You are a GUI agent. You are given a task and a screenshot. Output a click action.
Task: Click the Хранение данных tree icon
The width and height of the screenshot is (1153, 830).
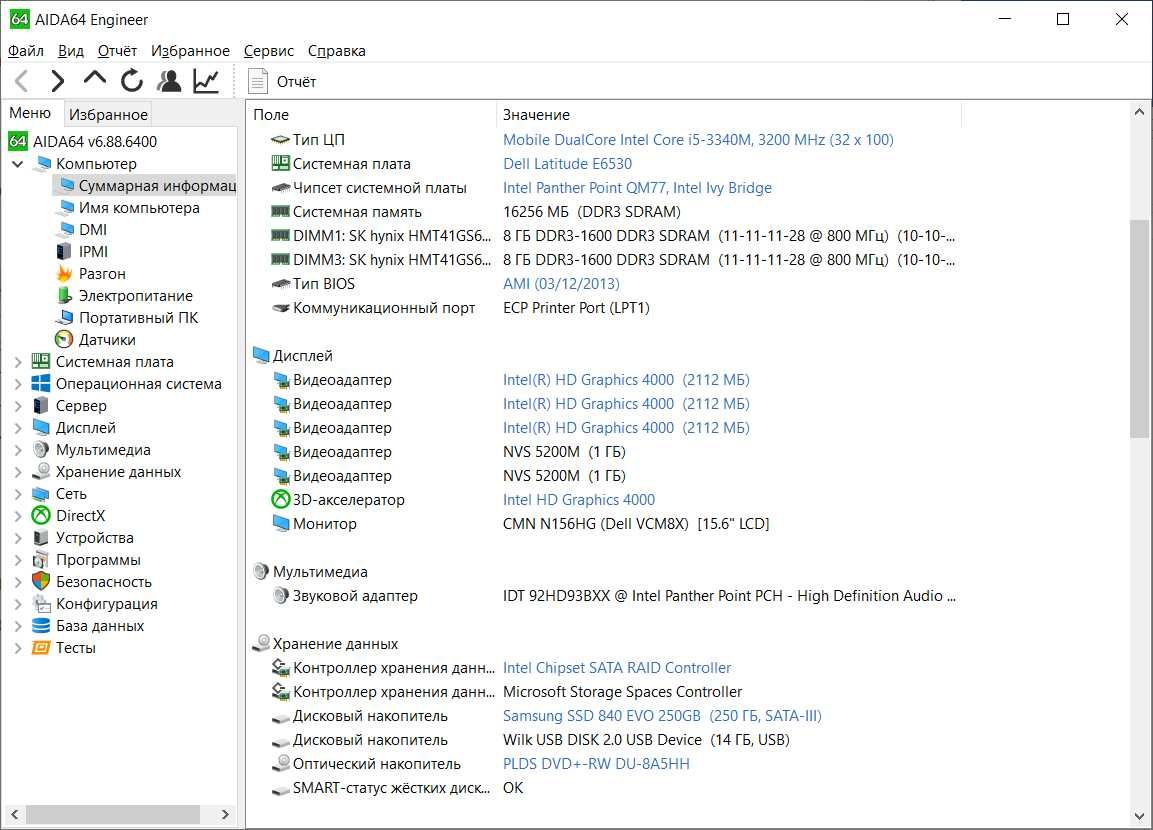click(40, 471)
